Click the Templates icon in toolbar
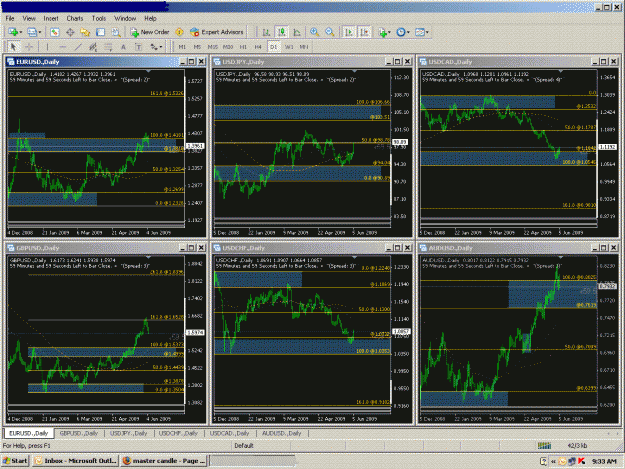The image size is (625, 469). tap(419, 32)
